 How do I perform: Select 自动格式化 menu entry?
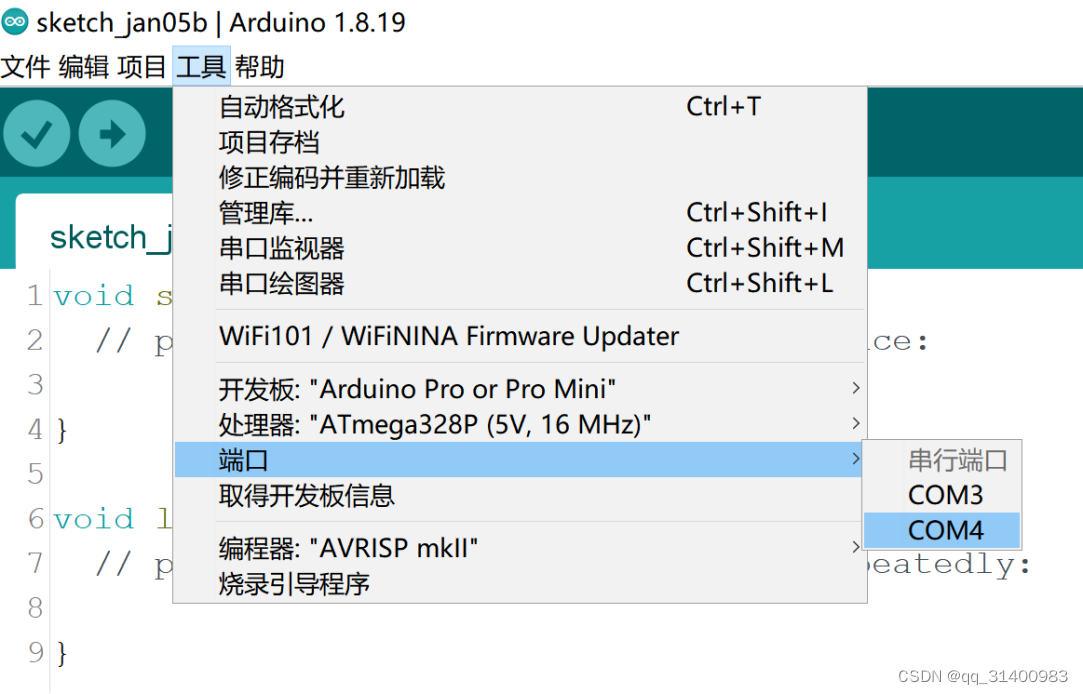[x=520, y=107]
